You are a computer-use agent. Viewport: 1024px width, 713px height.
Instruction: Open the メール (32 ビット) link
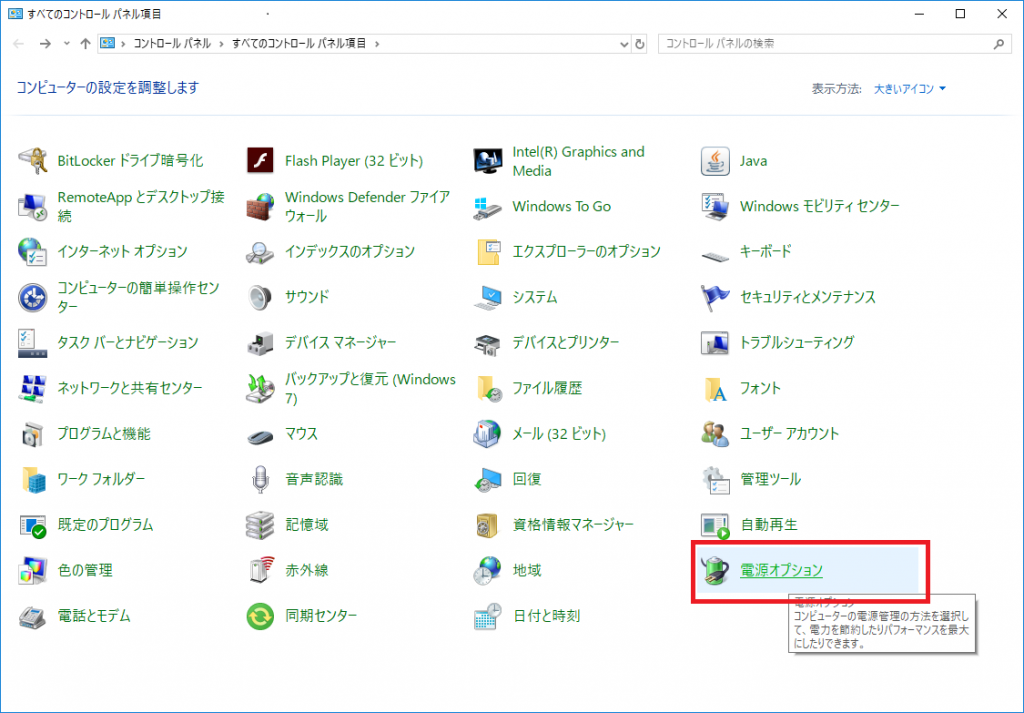point(559,434)
